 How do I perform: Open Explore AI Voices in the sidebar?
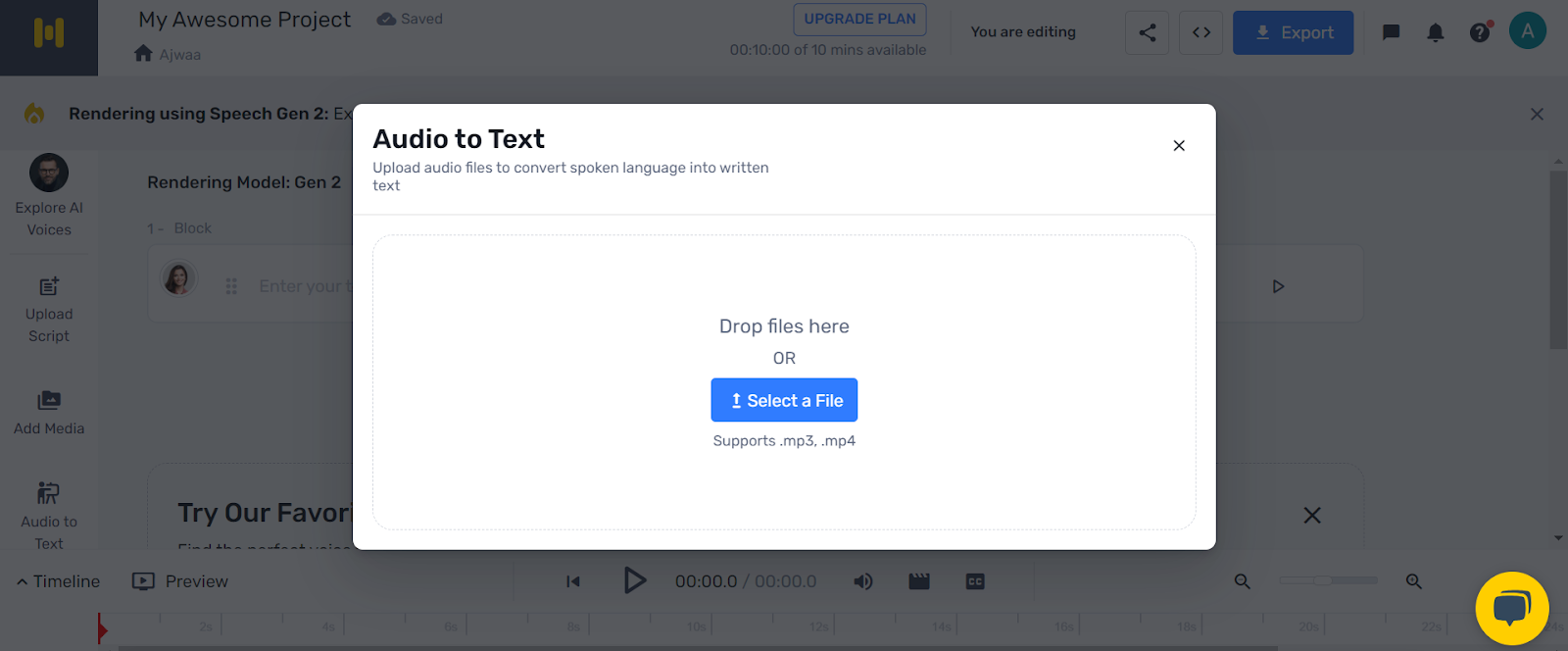49,196
